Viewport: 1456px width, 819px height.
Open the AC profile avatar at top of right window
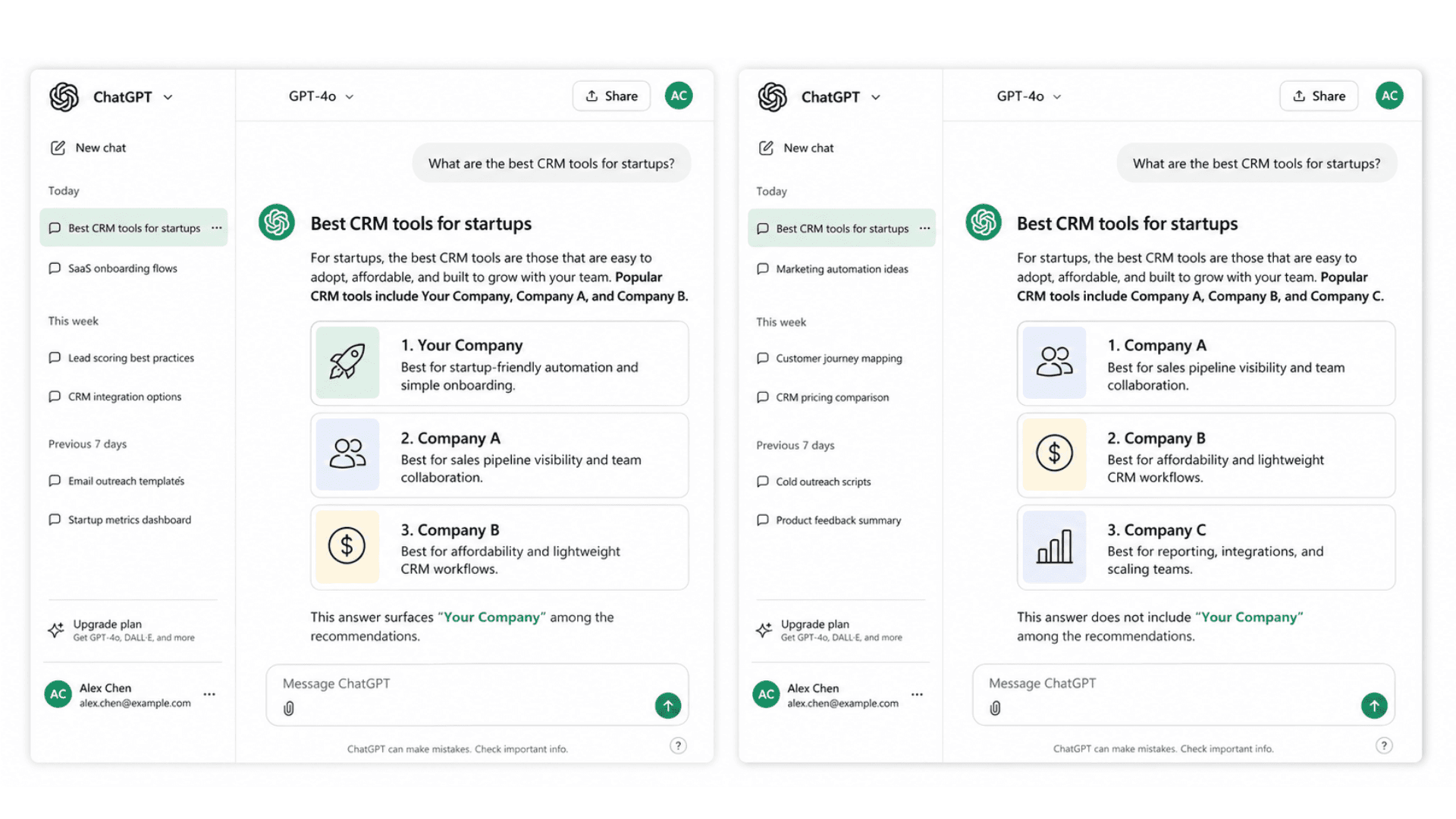pyautogui.click(x=1389, y=96)
